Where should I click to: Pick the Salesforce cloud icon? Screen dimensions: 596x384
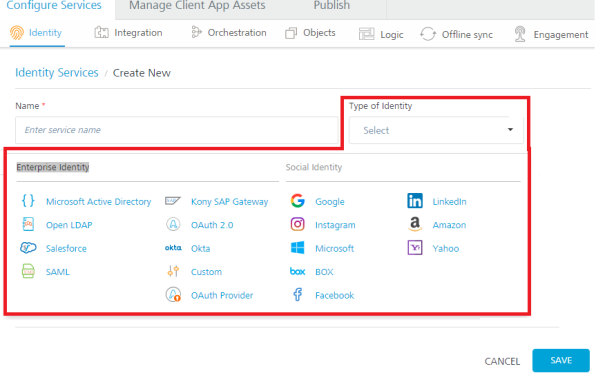(x=28, y=248)
